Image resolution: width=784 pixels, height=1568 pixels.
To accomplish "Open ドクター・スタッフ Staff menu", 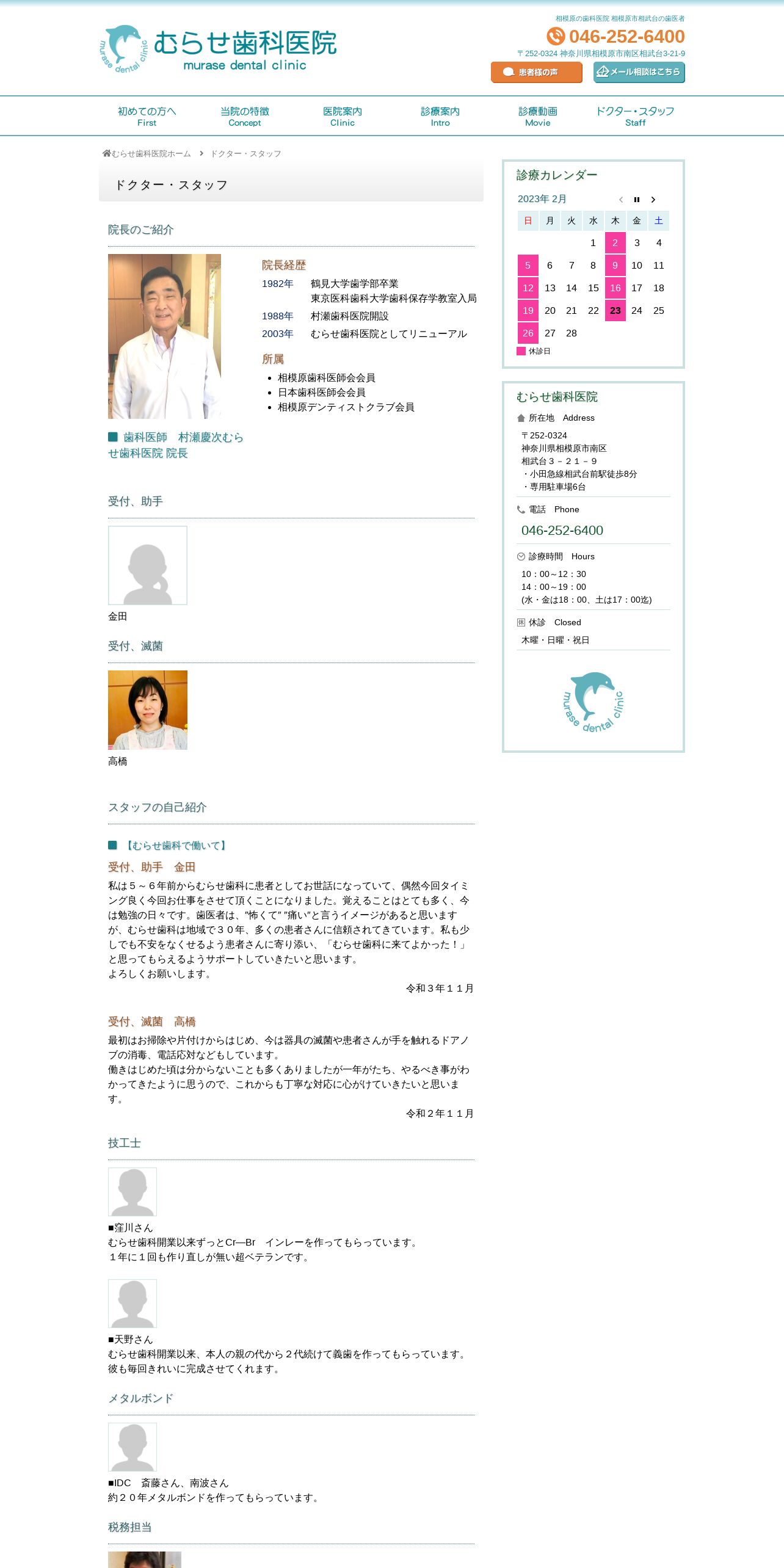I will pos(636,116).
